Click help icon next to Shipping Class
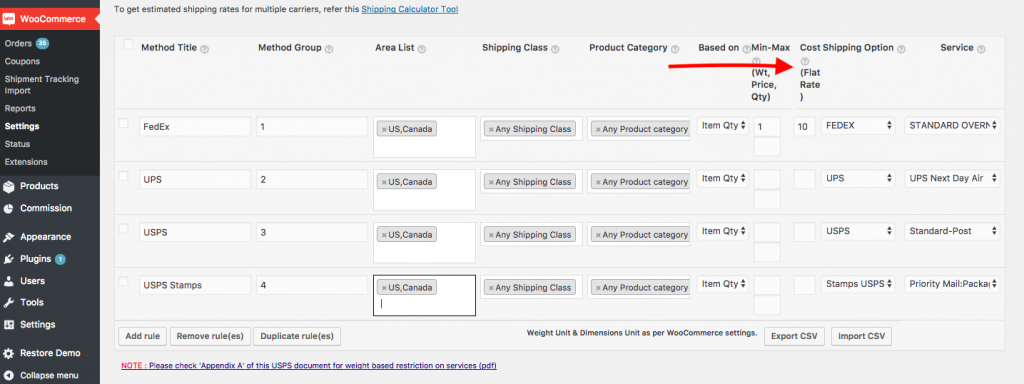Viewport: 1024px width, 384px height. pos(554,49)
